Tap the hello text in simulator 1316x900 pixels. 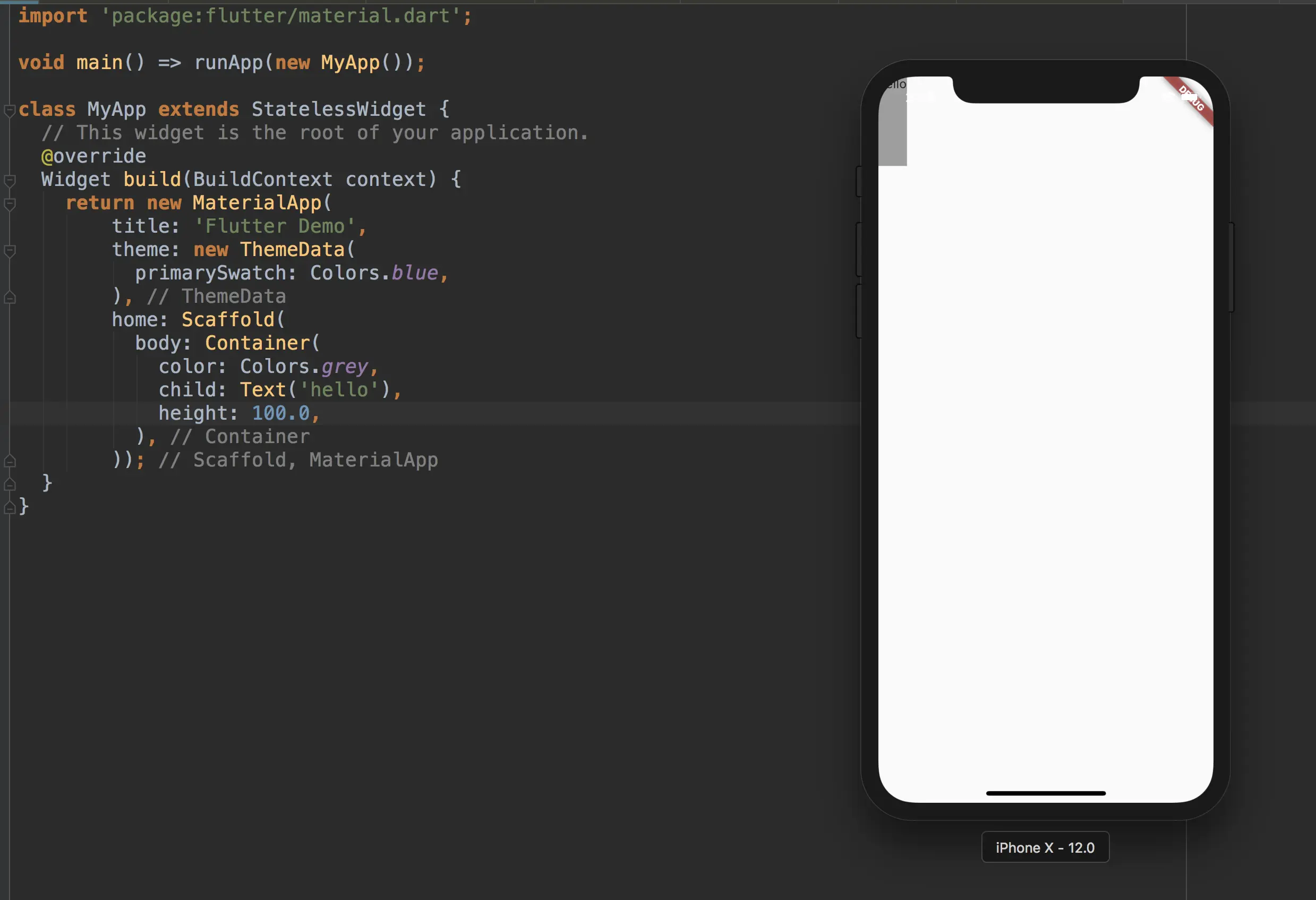click(x=897, y=84)
